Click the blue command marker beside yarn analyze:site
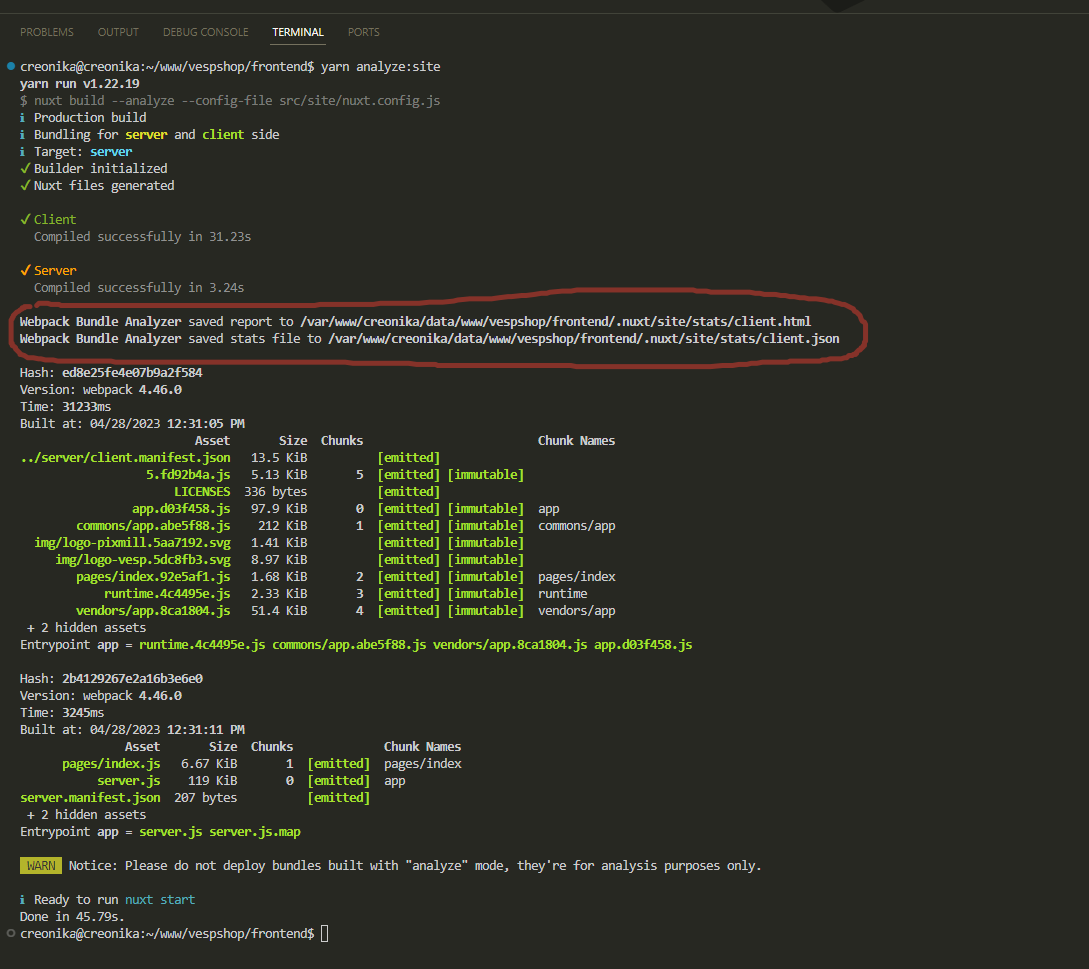 11,67
